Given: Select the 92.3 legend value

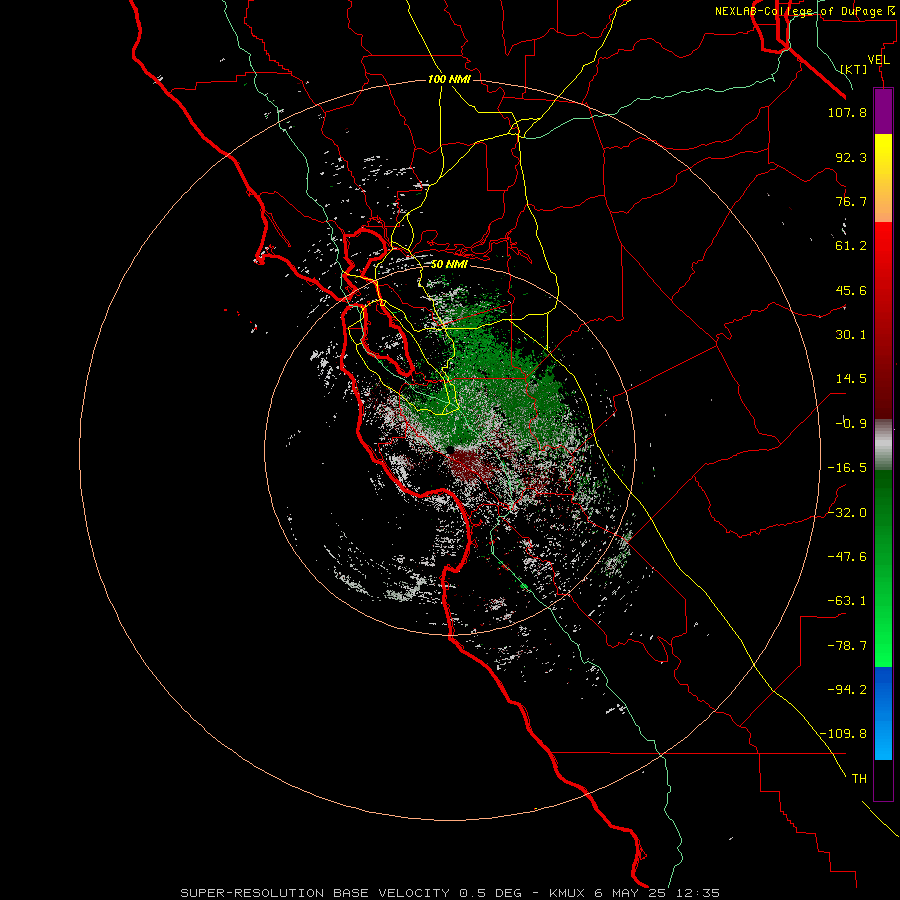Looking at the screenshot, I should tap(851, 157).
